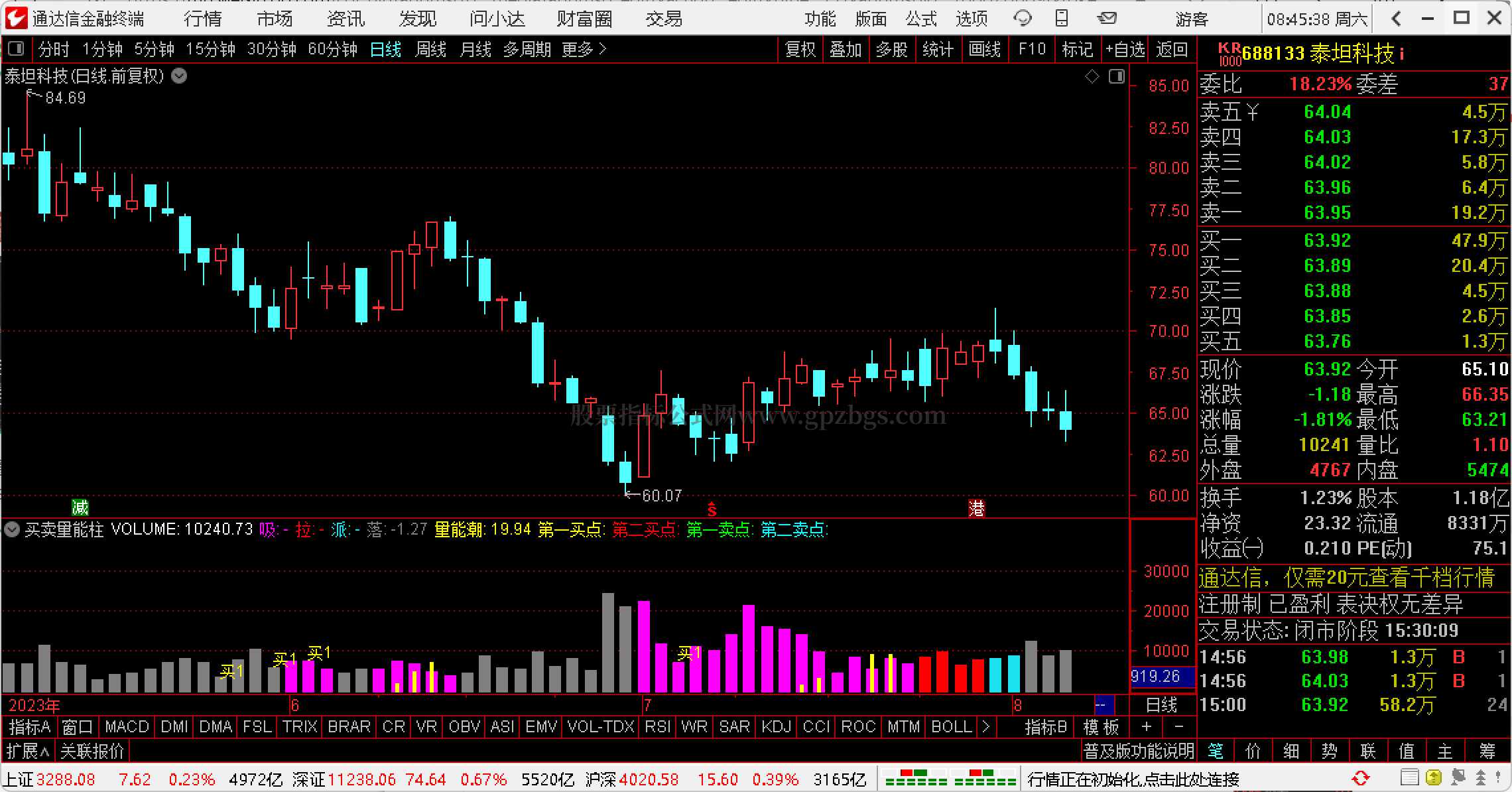This screenshot has width=1512, height=792.
Task: Select the 笔 tab in bottom right
Action: click(x=1216, y=751)
